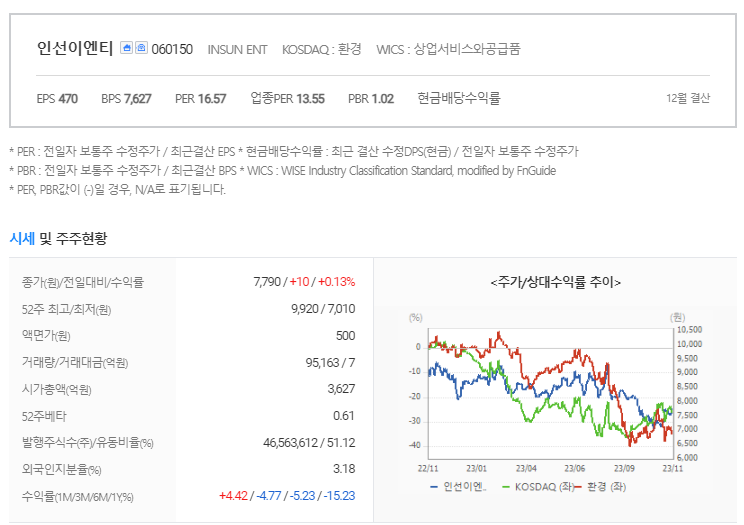
Task: Click the KOSDAQ : 환경 sector label
Action: pos(322,49)
